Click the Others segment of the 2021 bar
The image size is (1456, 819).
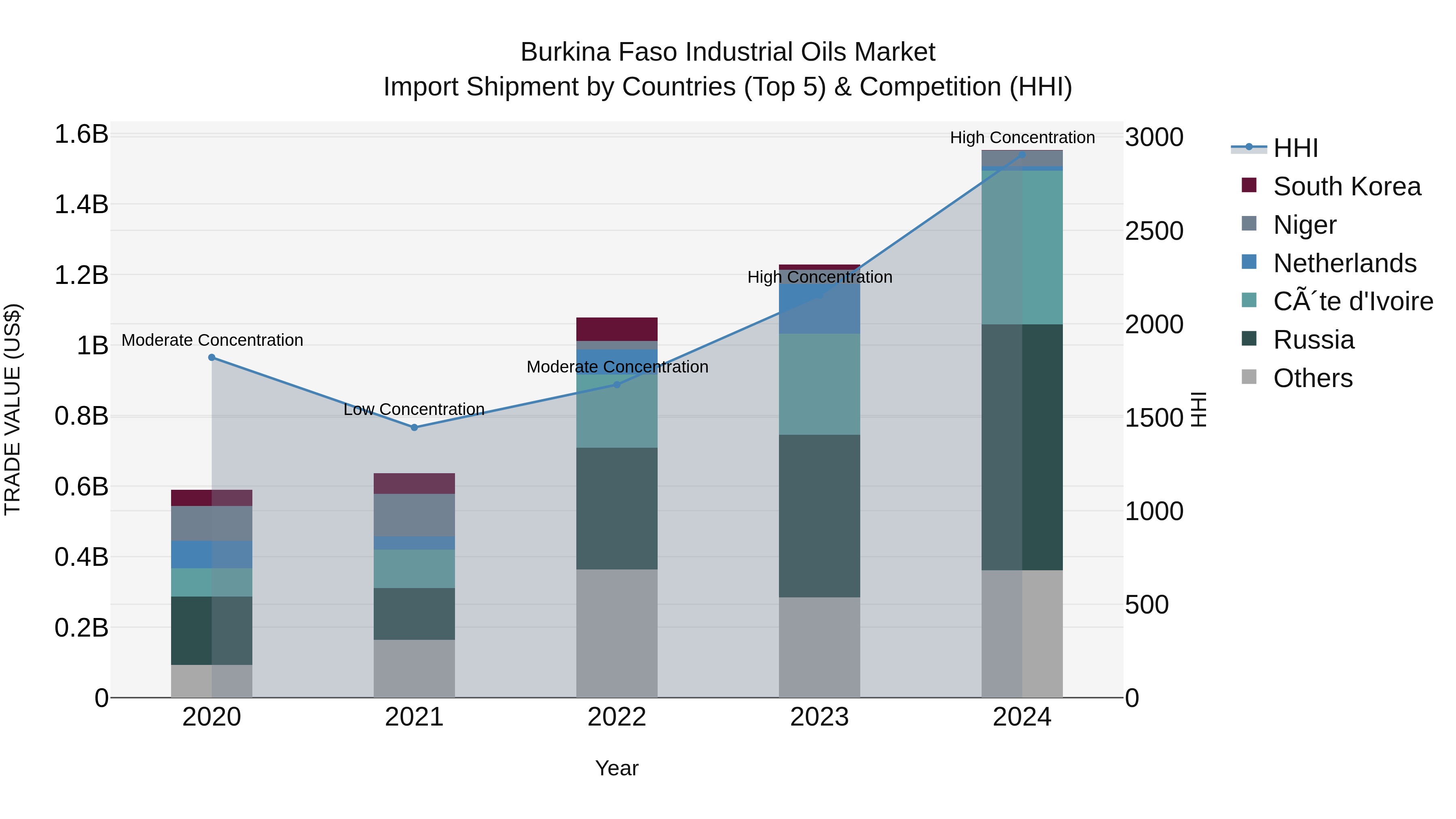tap(414, 669)
